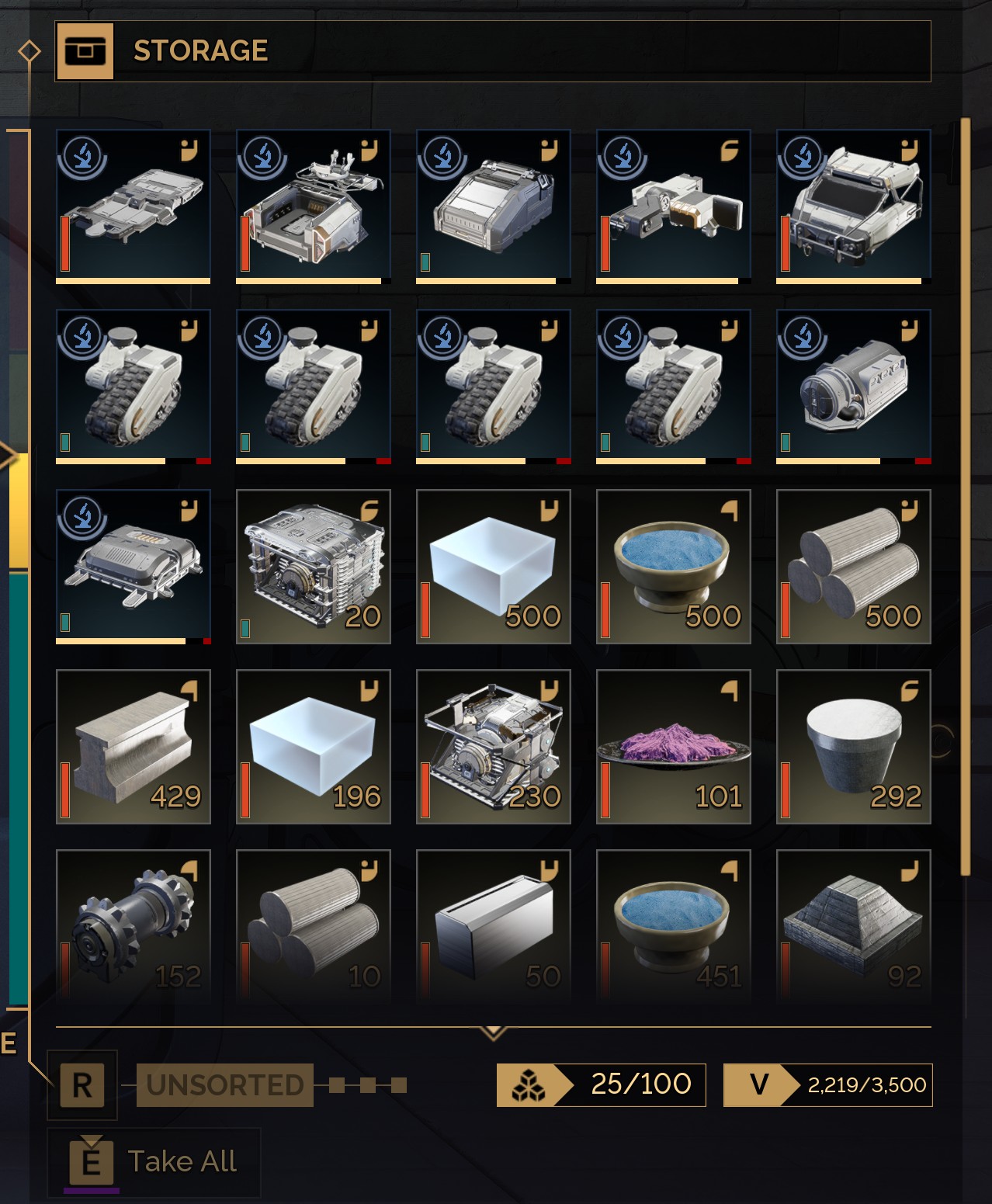Click the left sidebar arrow marker
Screen dimensions: 992x1204
pos(9,456)
